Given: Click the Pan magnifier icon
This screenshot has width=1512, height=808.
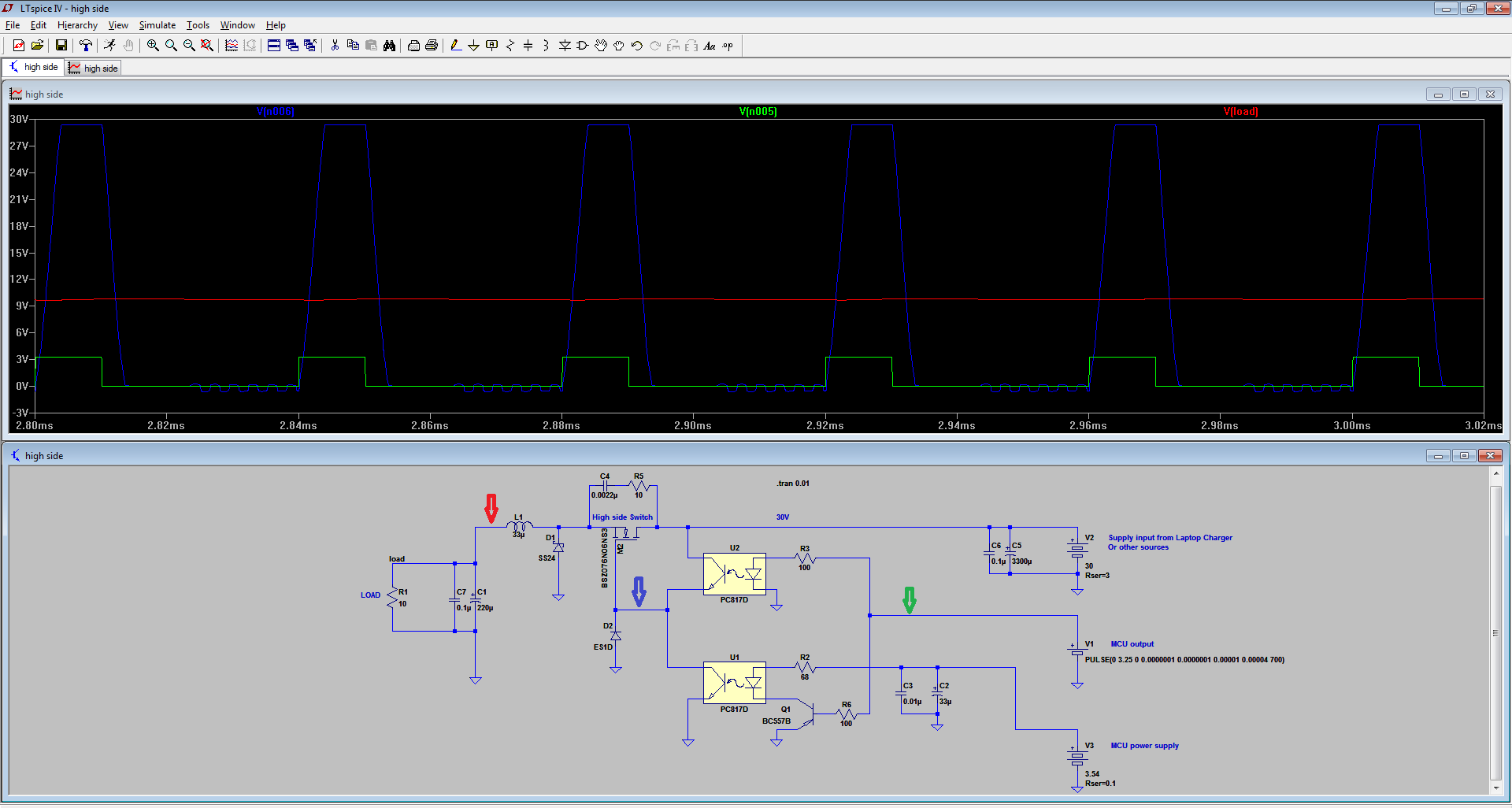Looking at the screenshot, I should [171, 46].
